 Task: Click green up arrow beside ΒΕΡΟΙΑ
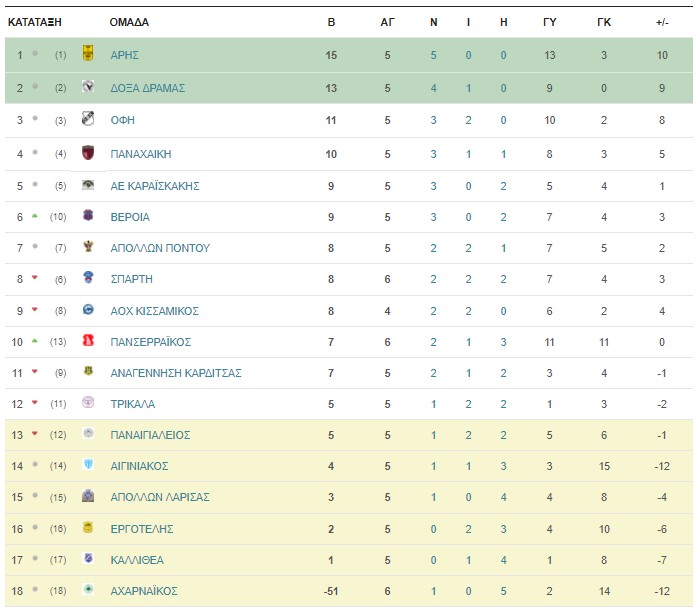tap(35, 216)
